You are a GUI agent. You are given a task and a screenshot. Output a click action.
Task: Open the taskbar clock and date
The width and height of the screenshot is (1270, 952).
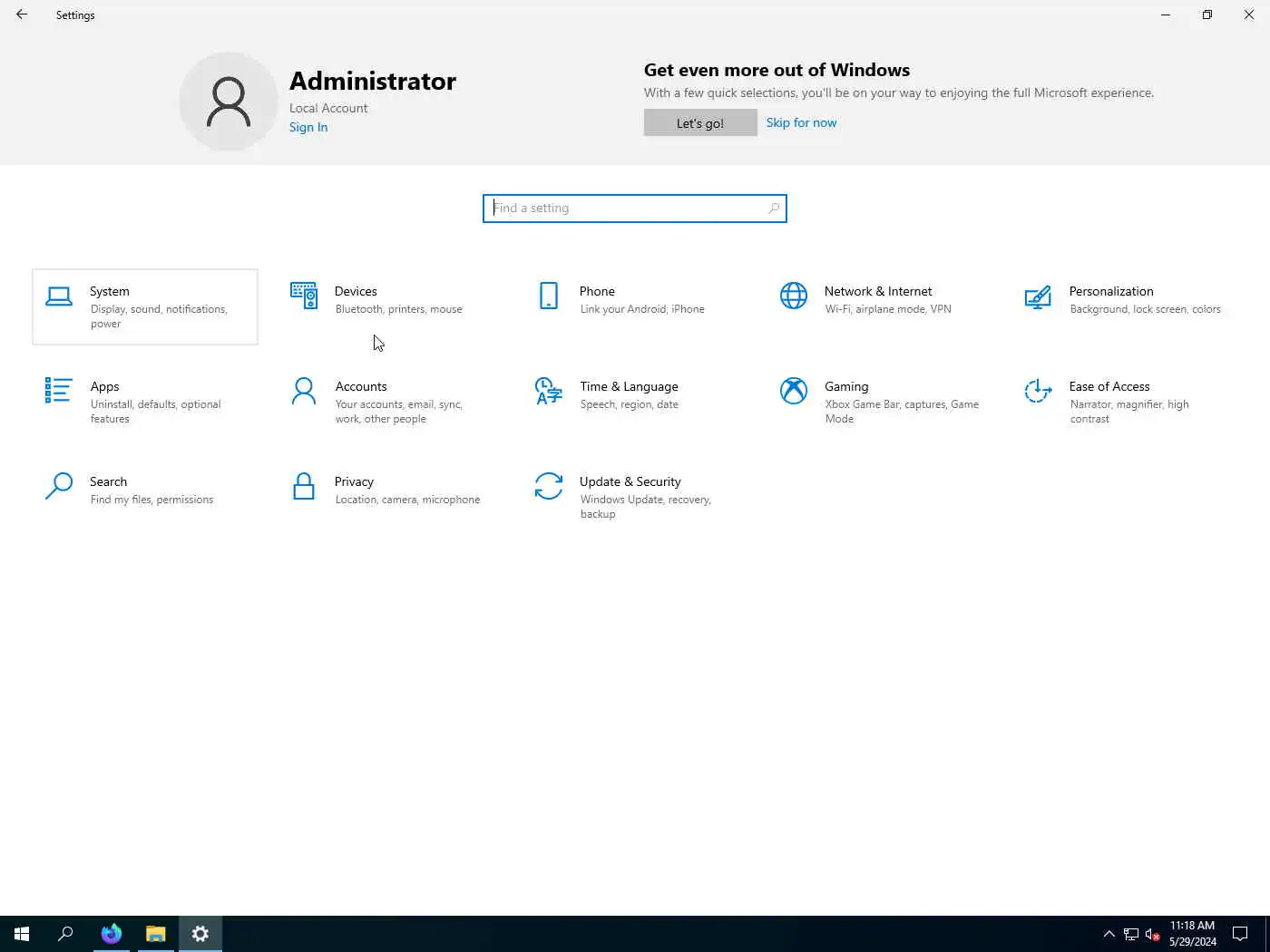point(1192,934)
